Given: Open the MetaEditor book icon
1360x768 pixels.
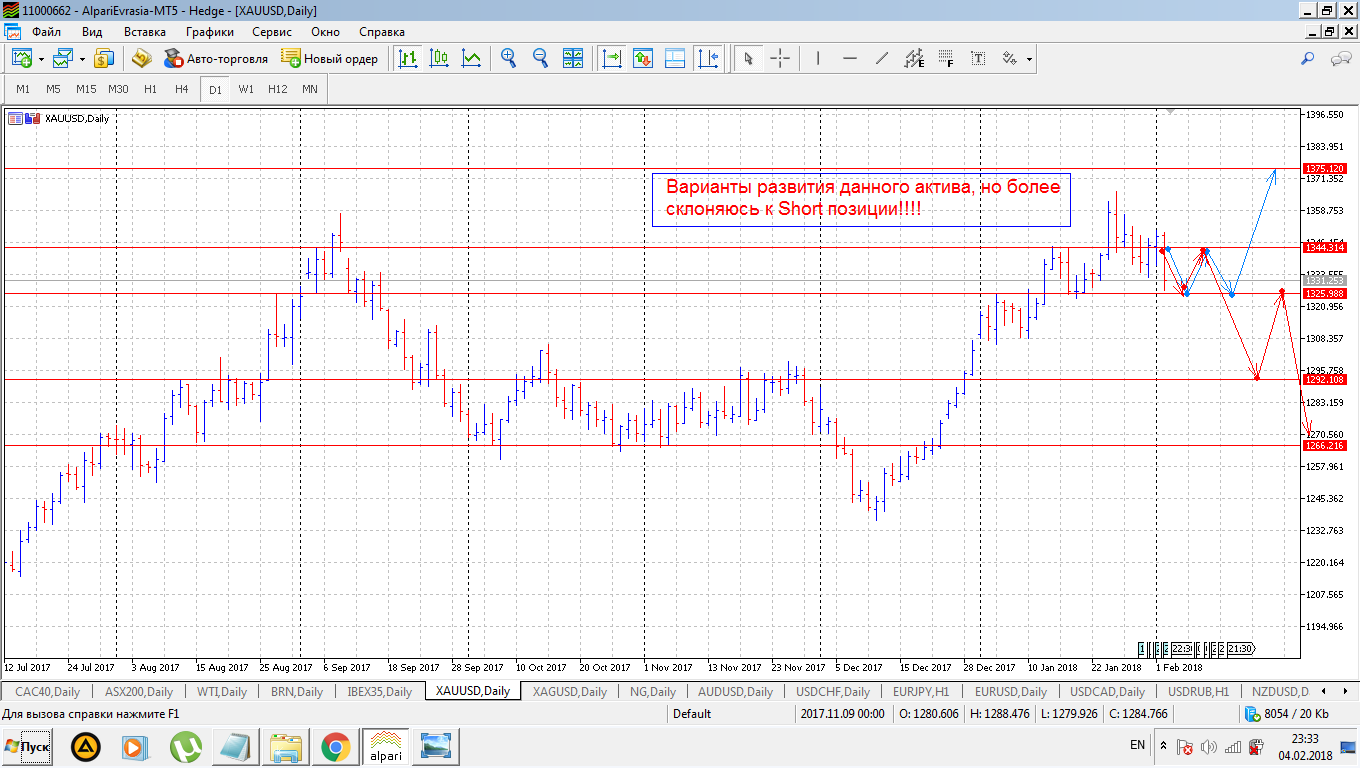Looking at the screenshot, I should click(x=141, y=59).
